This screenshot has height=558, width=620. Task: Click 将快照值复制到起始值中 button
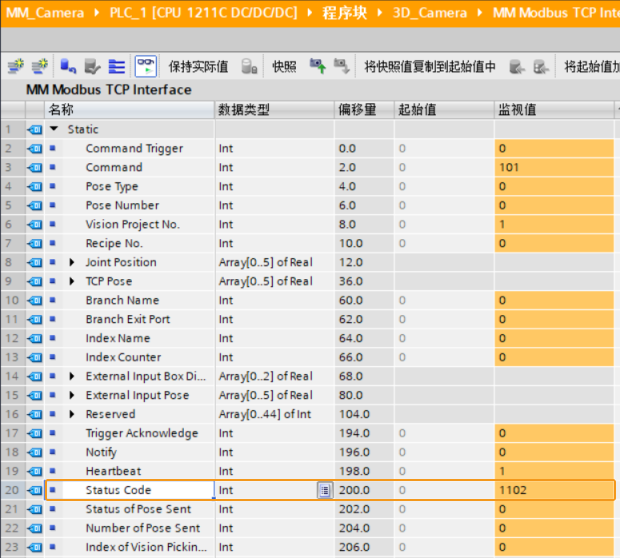430,66
